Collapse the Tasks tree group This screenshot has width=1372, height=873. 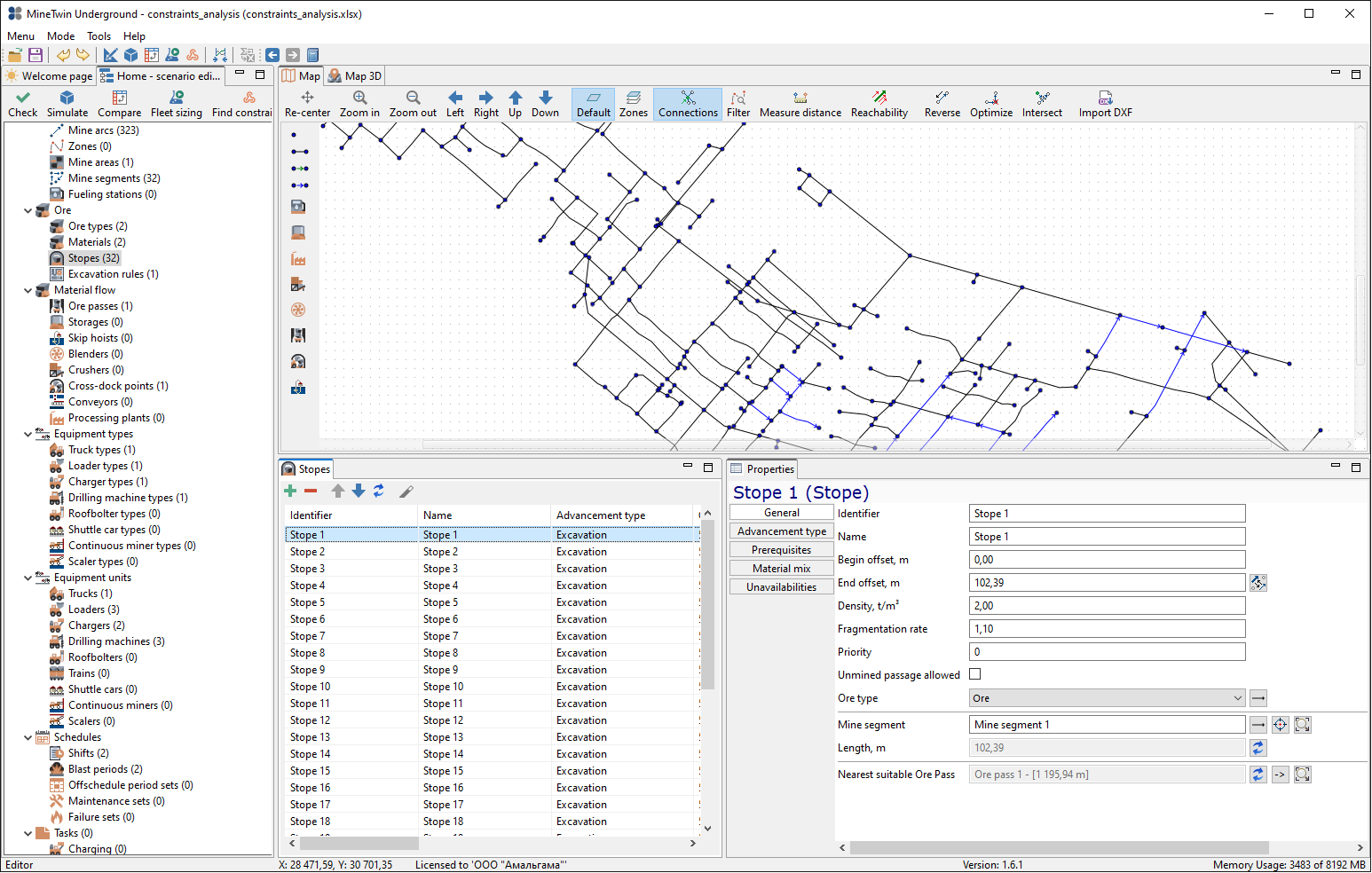(x=28, y=833)
